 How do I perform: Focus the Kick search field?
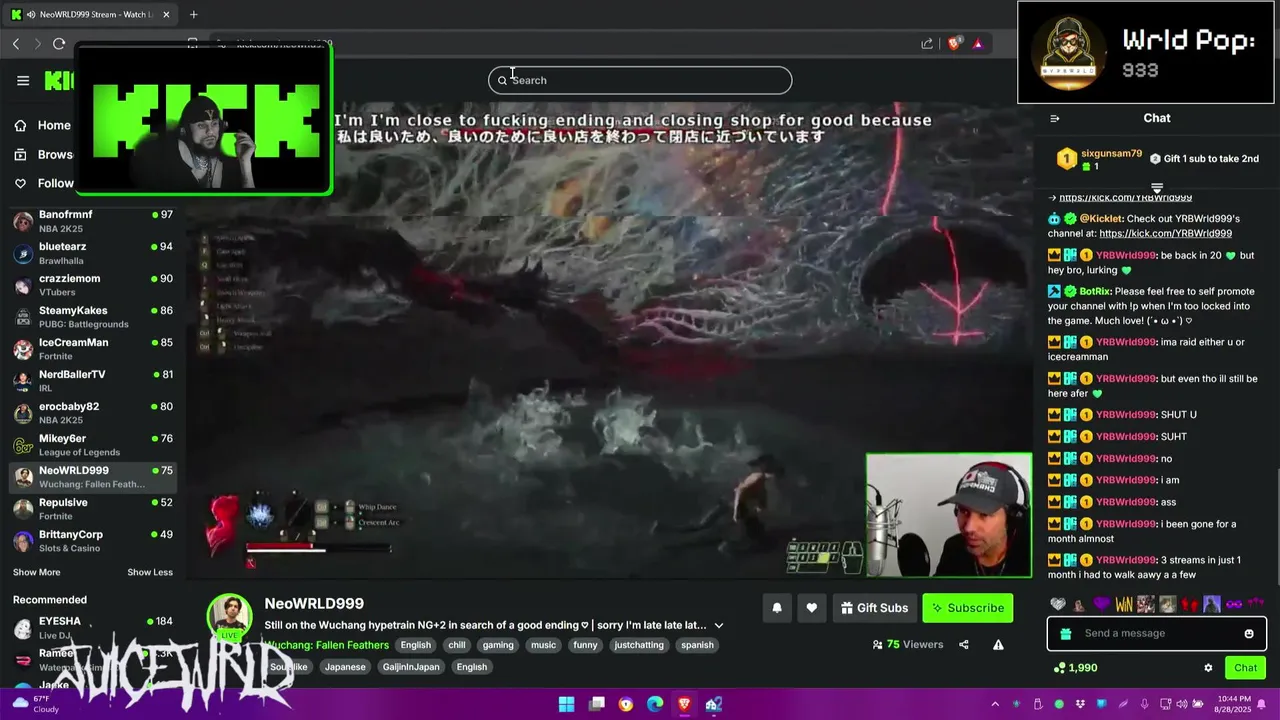[640, 80]
